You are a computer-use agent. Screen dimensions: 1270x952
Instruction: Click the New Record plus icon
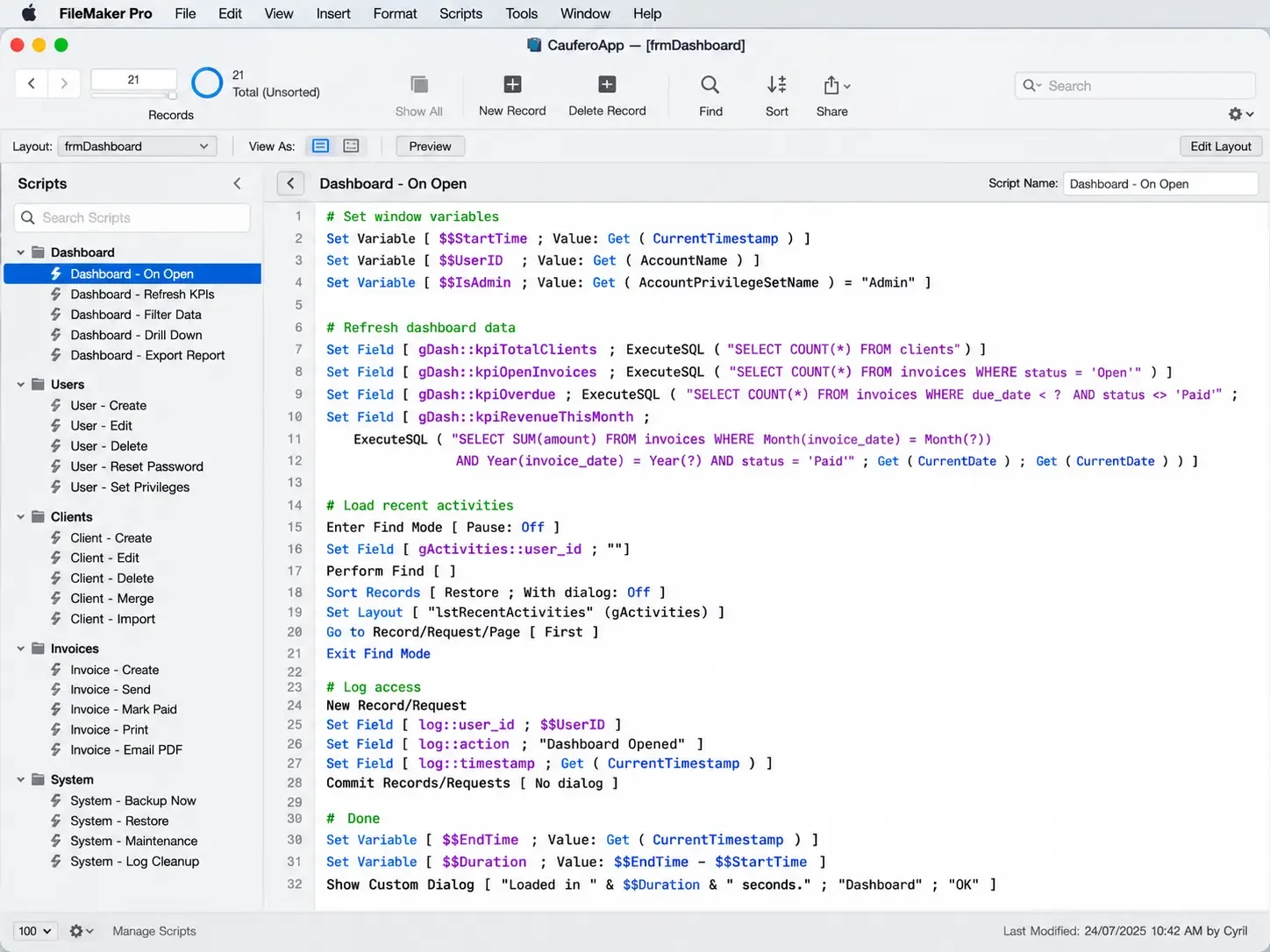[x=512, y=84]
